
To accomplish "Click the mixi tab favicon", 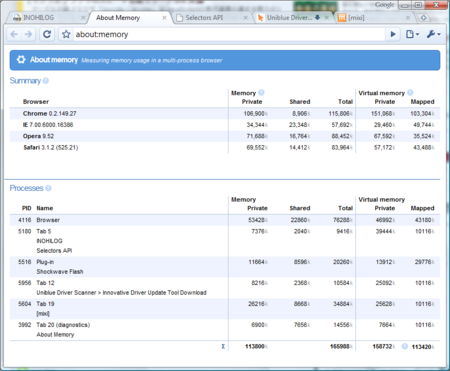I will click(x=342, y=18).
